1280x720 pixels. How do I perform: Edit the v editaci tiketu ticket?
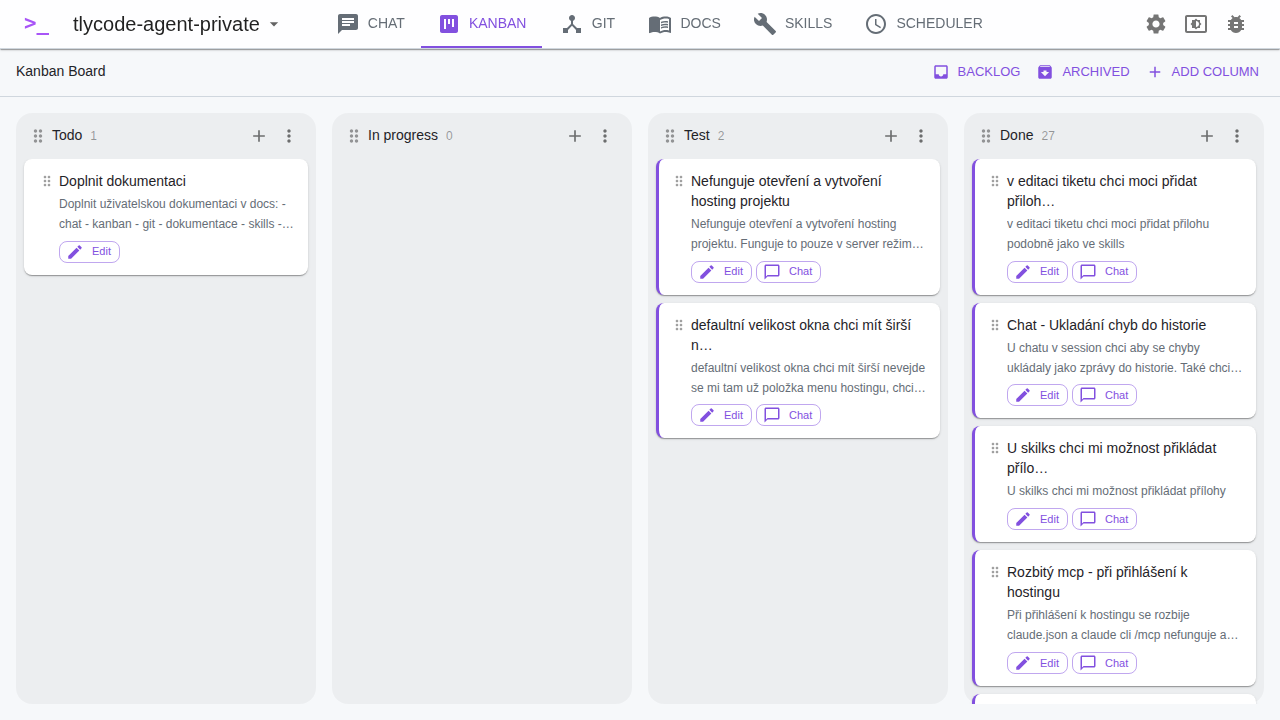click(1037, 272)
